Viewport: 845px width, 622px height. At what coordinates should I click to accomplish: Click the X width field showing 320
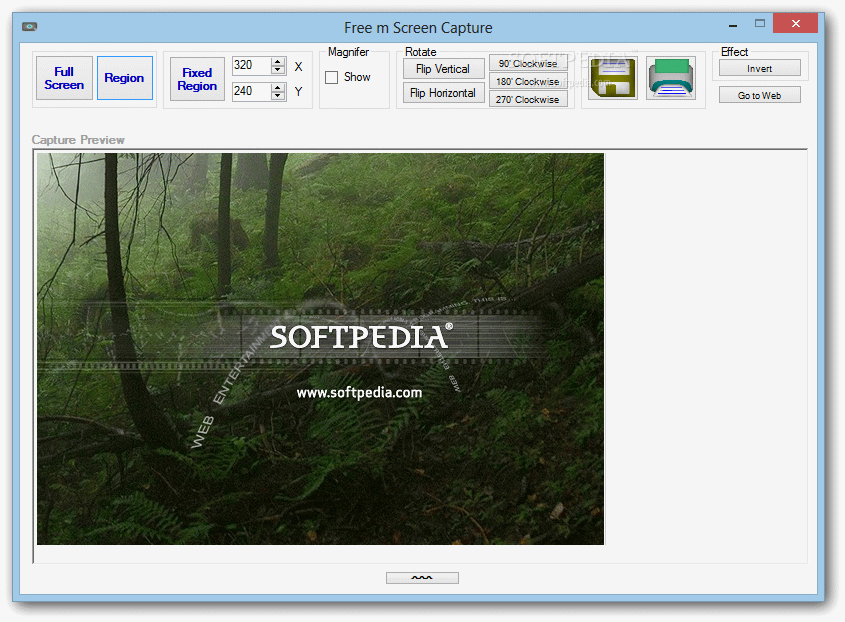[x=252, y=65]
